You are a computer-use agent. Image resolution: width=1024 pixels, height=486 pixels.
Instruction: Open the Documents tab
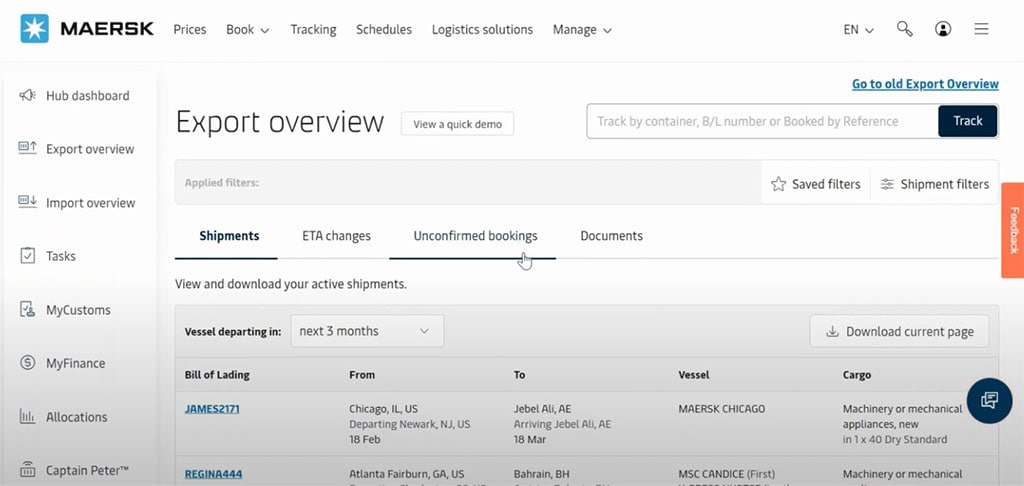(x=611, y=236)
